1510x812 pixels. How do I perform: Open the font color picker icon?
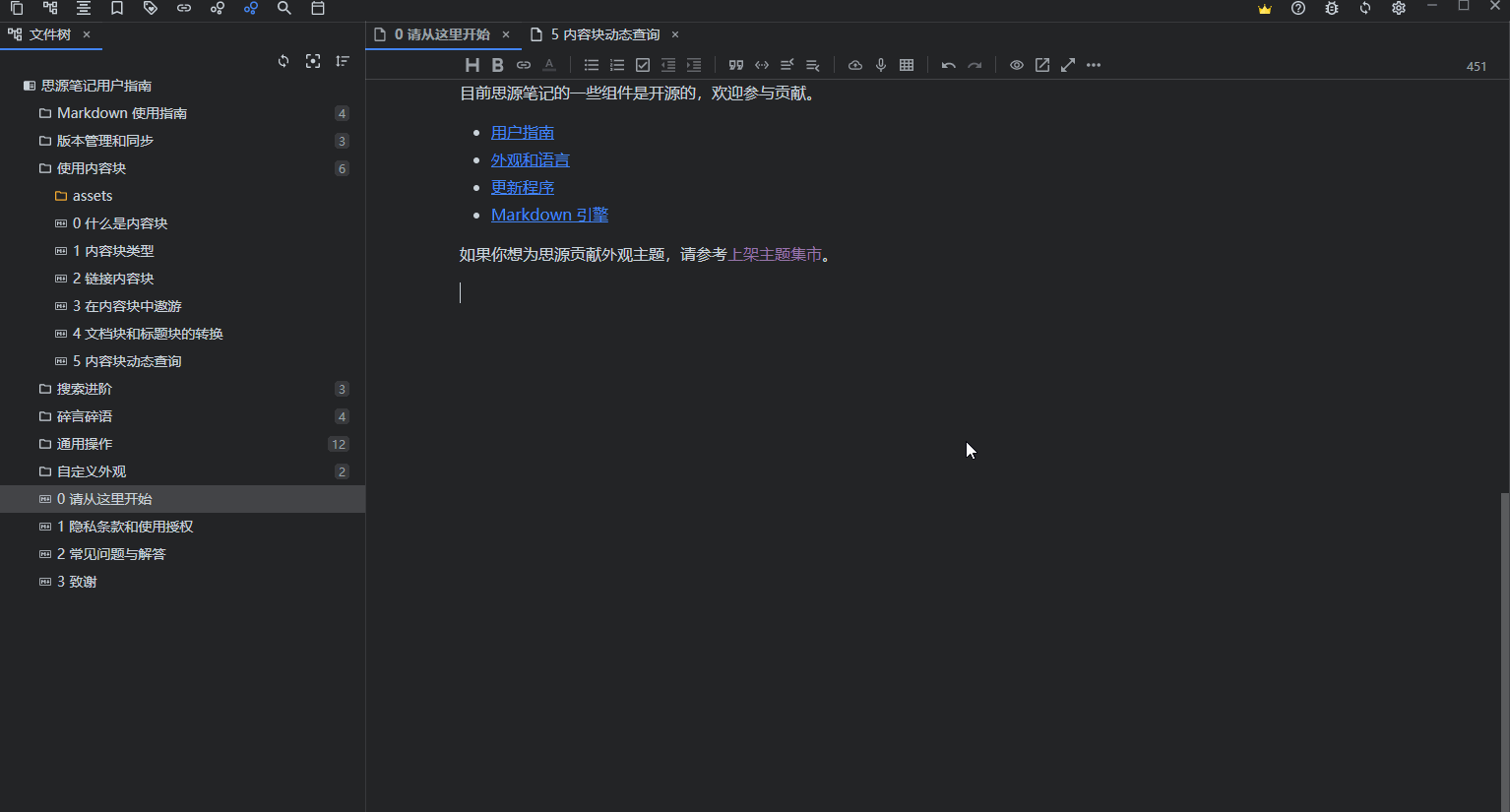[x=548, y=65]
